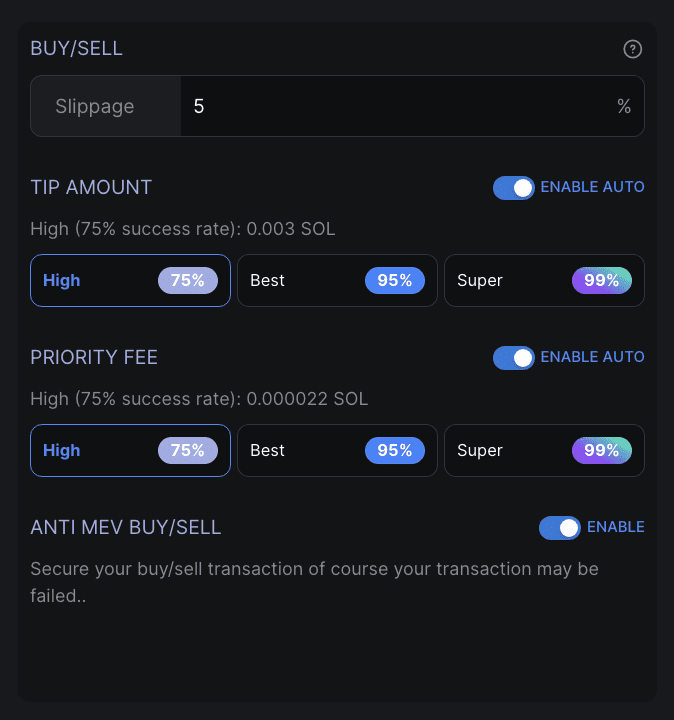
Task: Select Best option under Tip Amount
Action: (x=337, y=281)
